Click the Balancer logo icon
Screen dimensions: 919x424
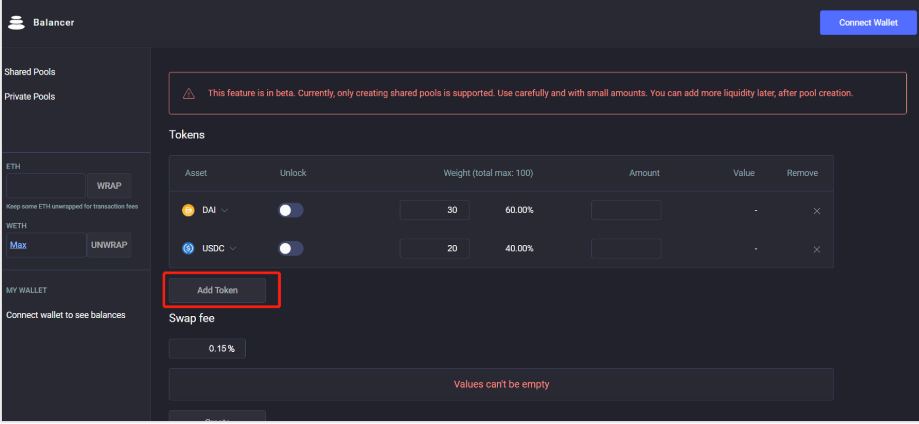[x=15, y=22]
